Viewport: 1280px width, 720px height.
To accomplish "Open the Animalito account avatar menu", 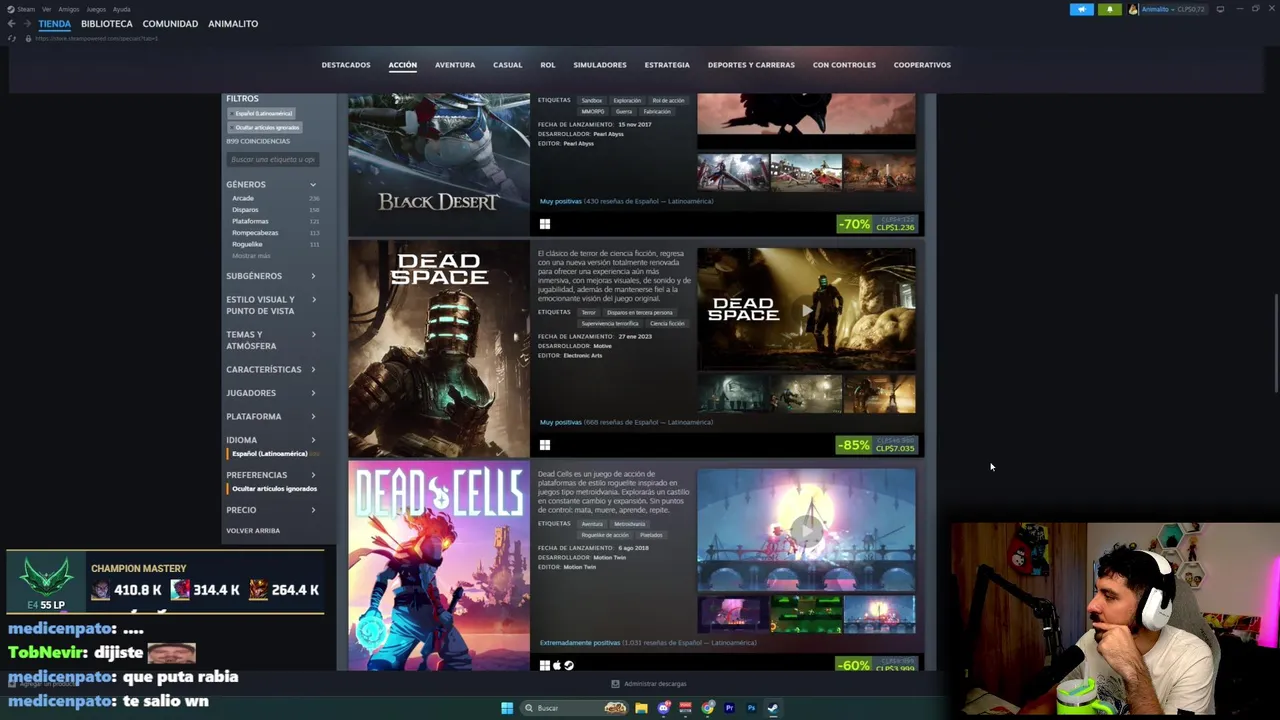I will 1133,9.
